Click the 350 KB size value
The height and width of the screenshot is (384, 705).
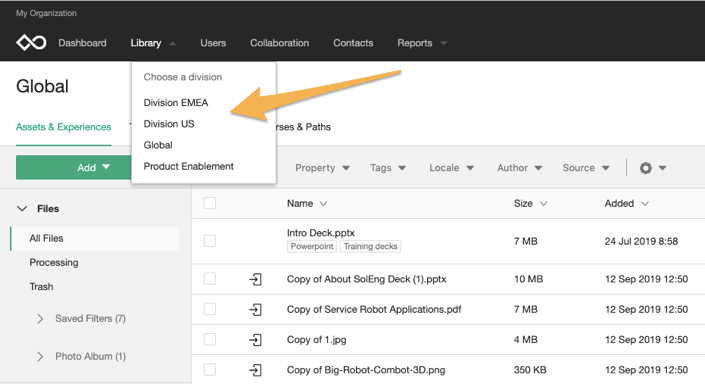(530, 370)
